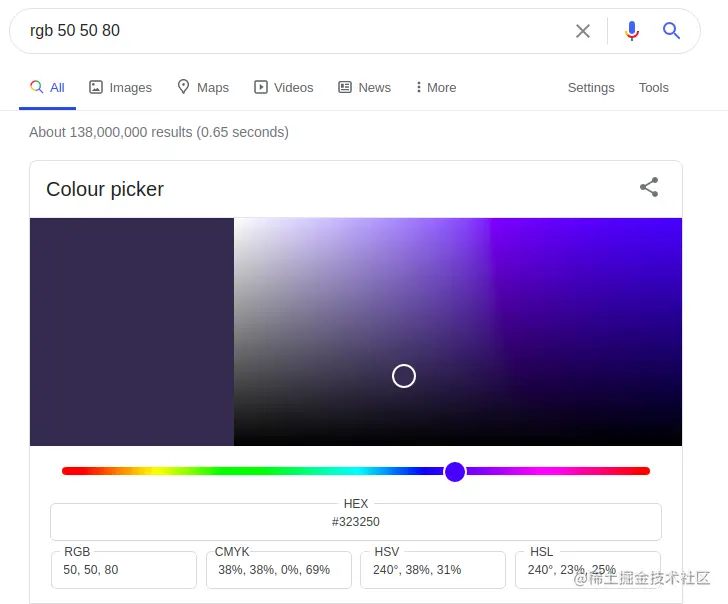Click the hue slider handle

[x=455, y=472]
